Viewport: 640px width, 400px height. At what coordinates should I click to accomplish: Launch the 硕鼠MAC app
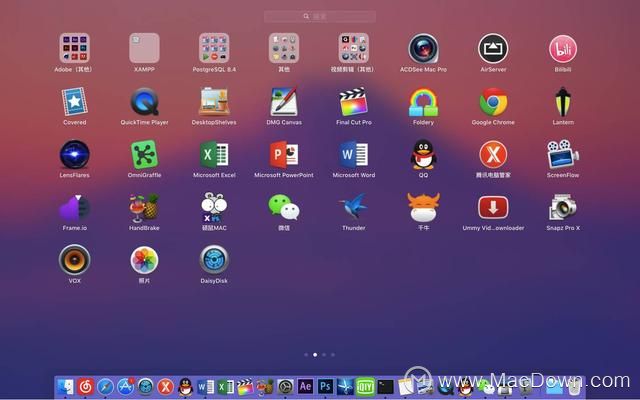[x=214, y=207]
